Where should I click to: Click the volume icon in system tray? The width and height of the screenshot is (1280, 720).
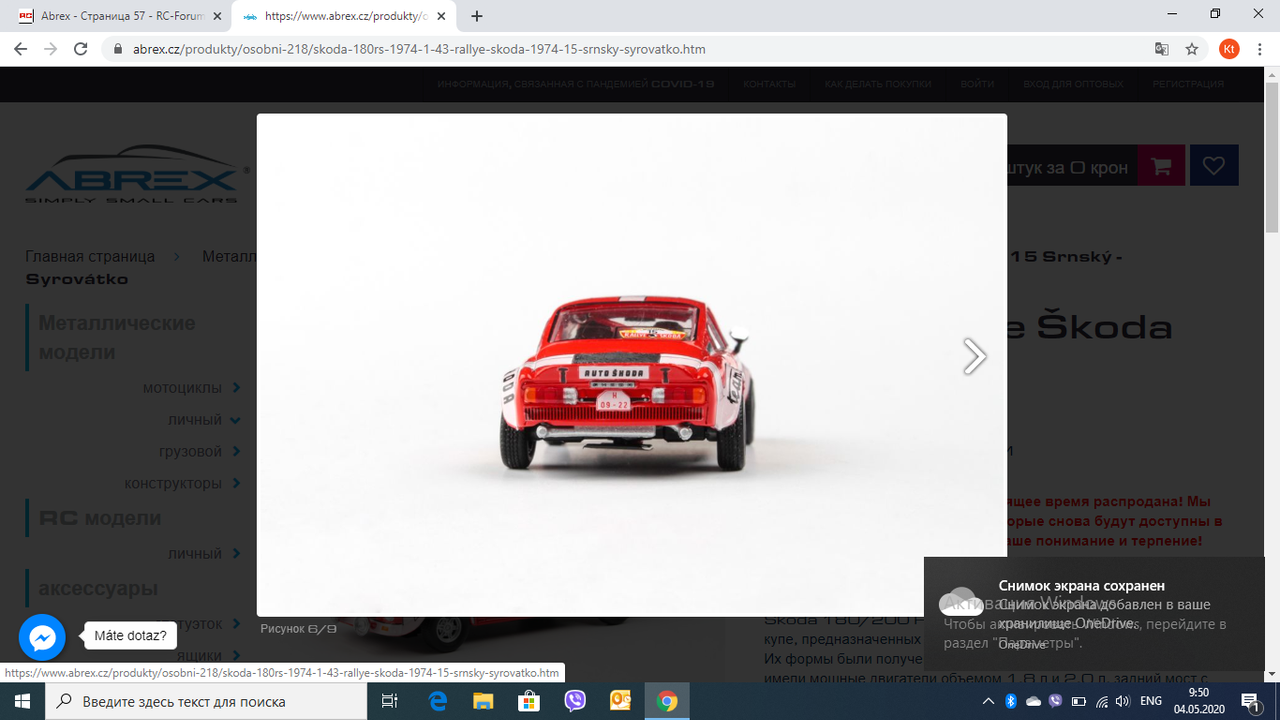(1122, 701)
